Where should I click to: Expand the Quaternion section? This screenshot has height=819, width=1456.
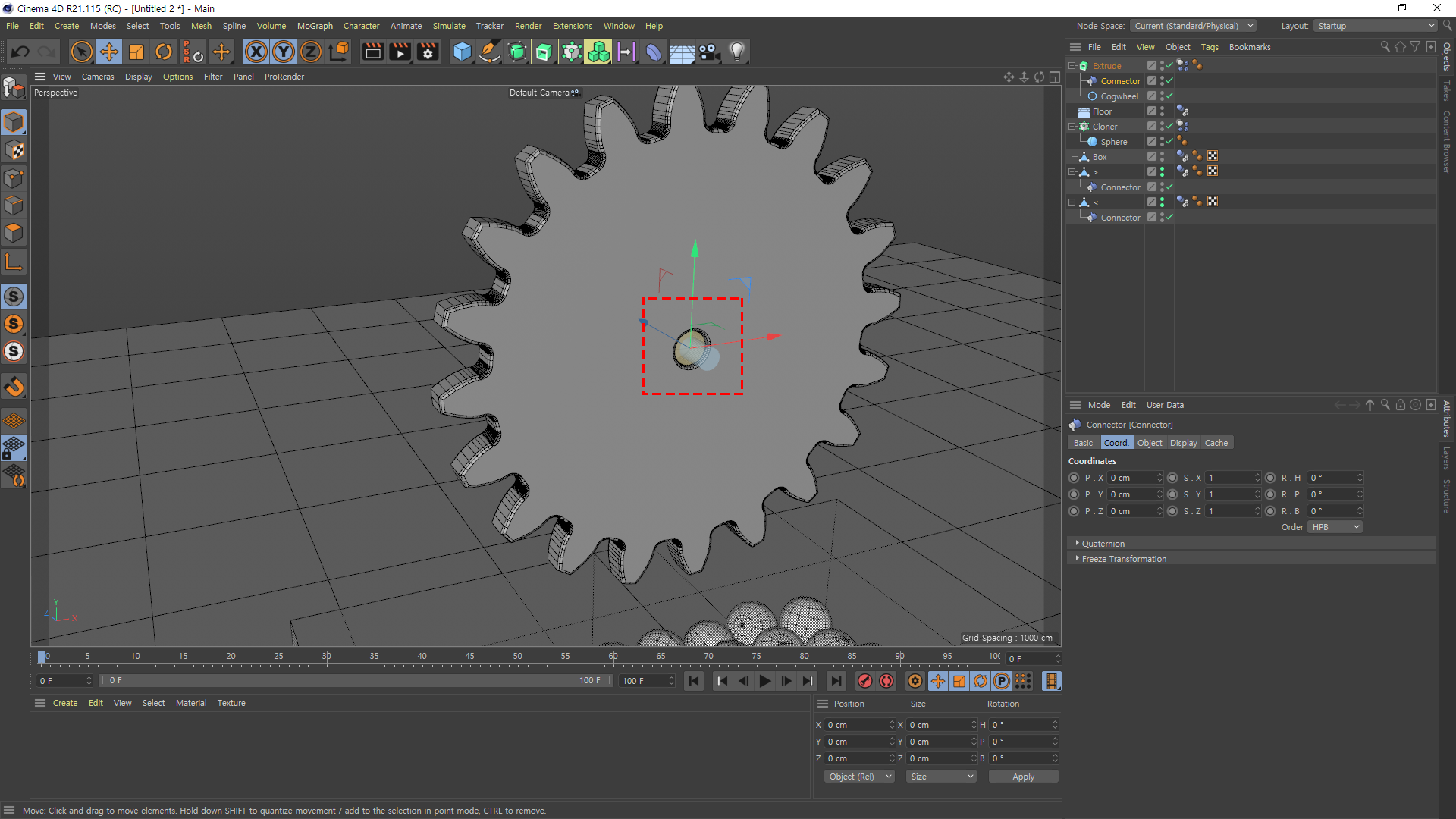pyautogui.click(x=1103, y=544)
